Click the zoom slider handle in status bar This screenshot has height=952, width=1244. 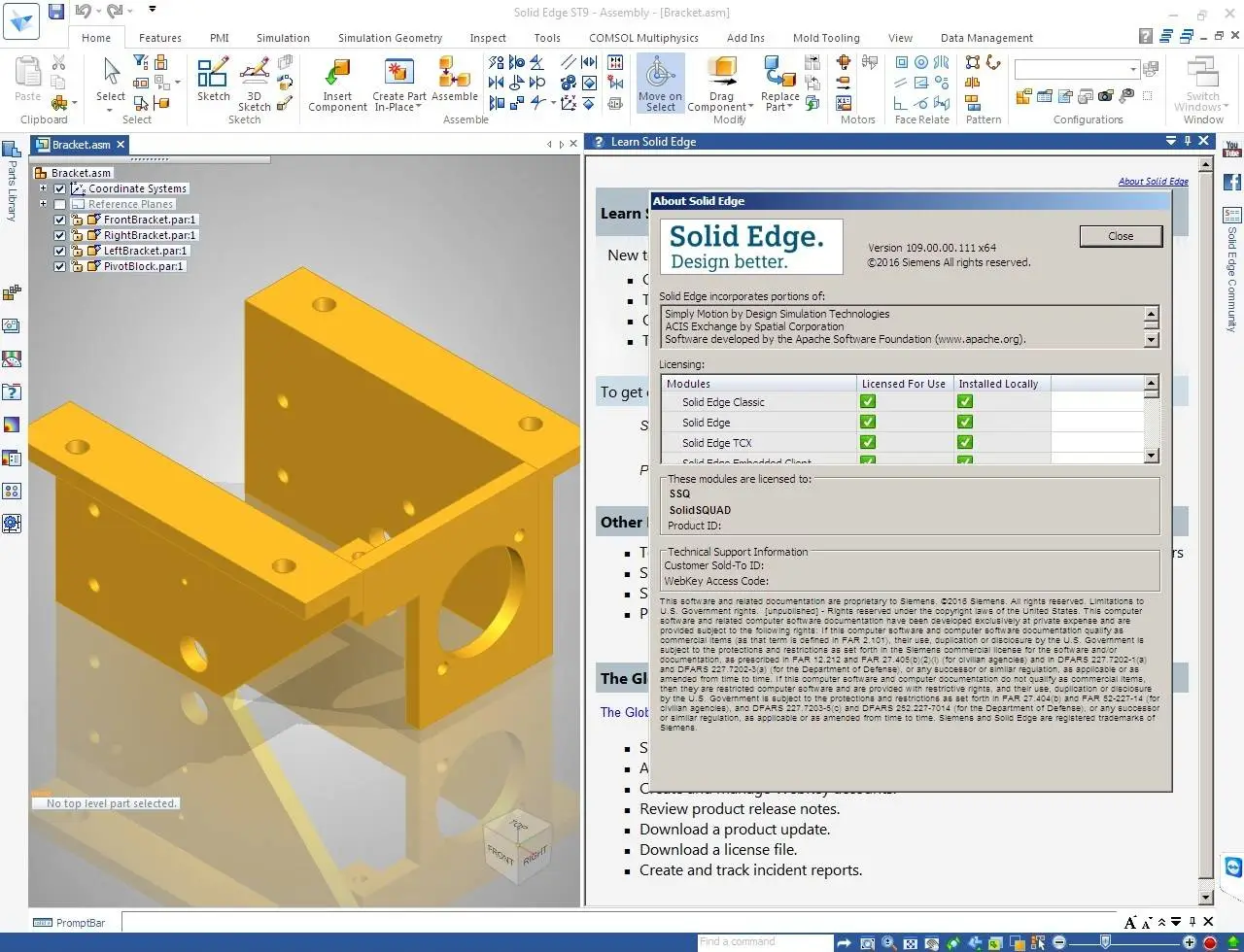click(1105, 942)
